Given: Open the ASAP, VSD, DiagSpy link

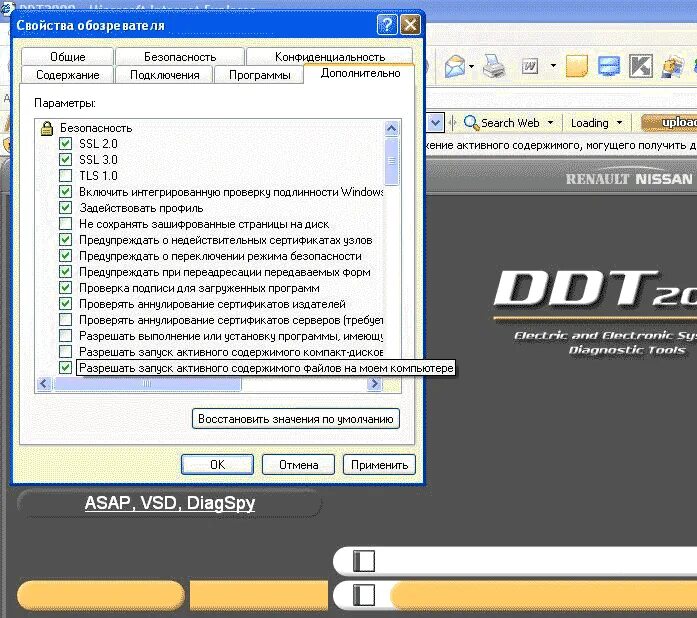Looking at the screenshot, I should (x=170, y=503).
